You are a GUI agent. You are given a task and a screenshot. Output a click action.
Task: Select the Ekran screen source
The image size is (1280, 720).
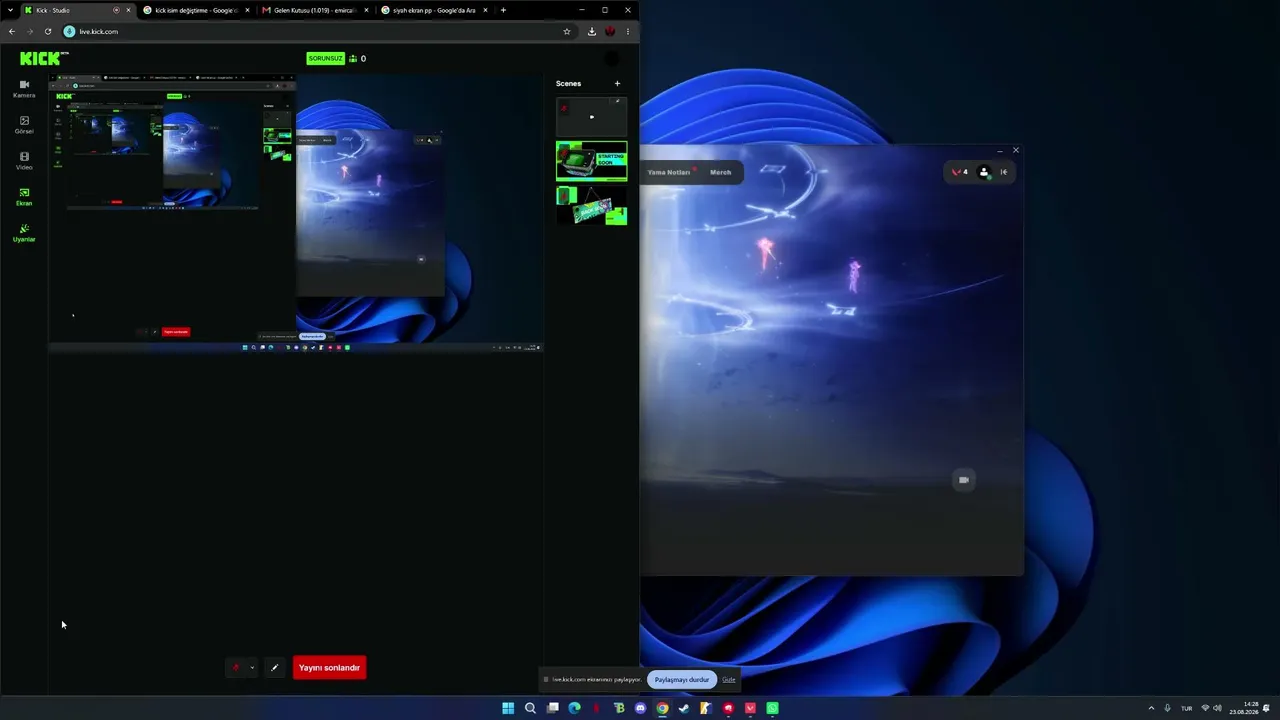[24, 197]
